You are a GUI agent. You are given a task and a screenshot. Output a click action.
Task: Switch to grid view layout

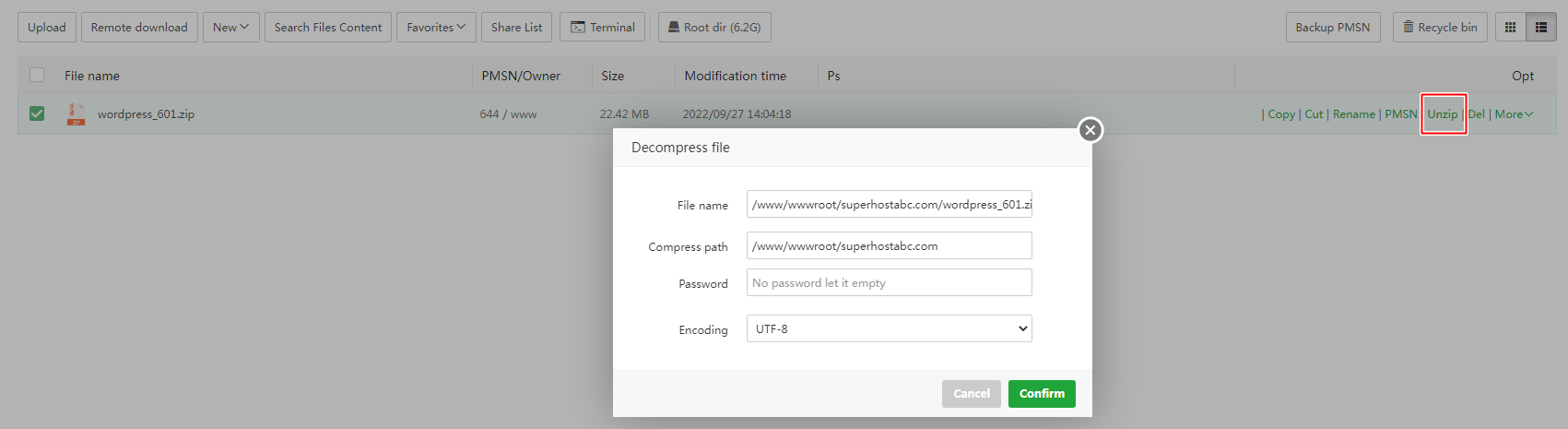point(1510,28)
